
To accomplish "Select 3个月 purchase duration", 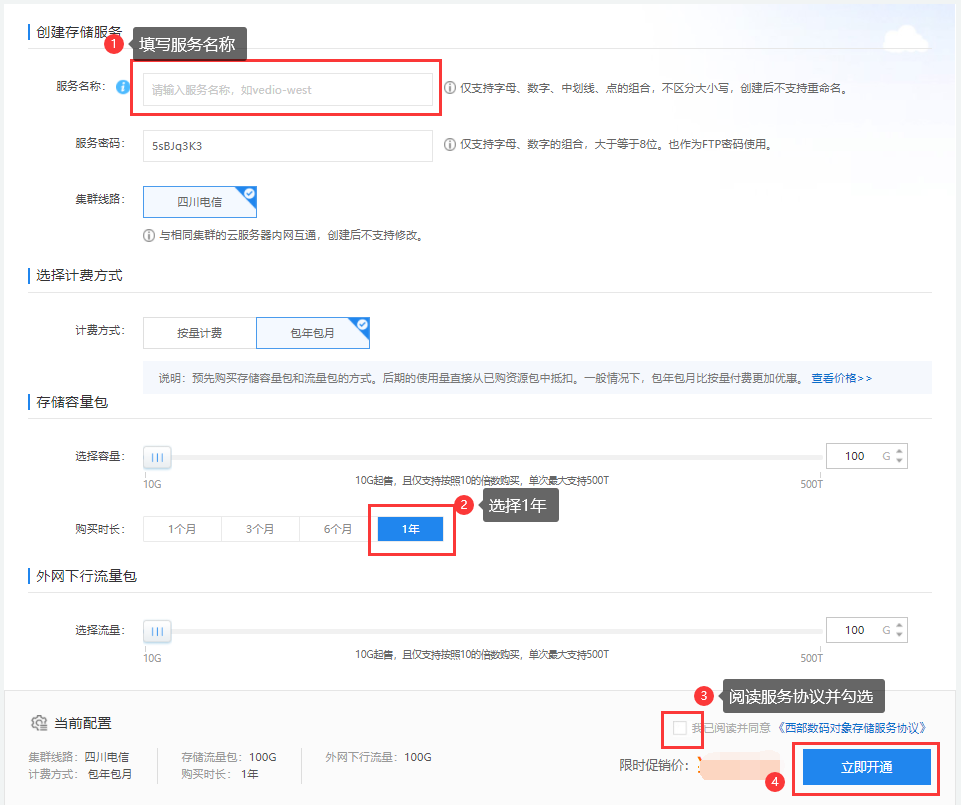I will (260, 529).
